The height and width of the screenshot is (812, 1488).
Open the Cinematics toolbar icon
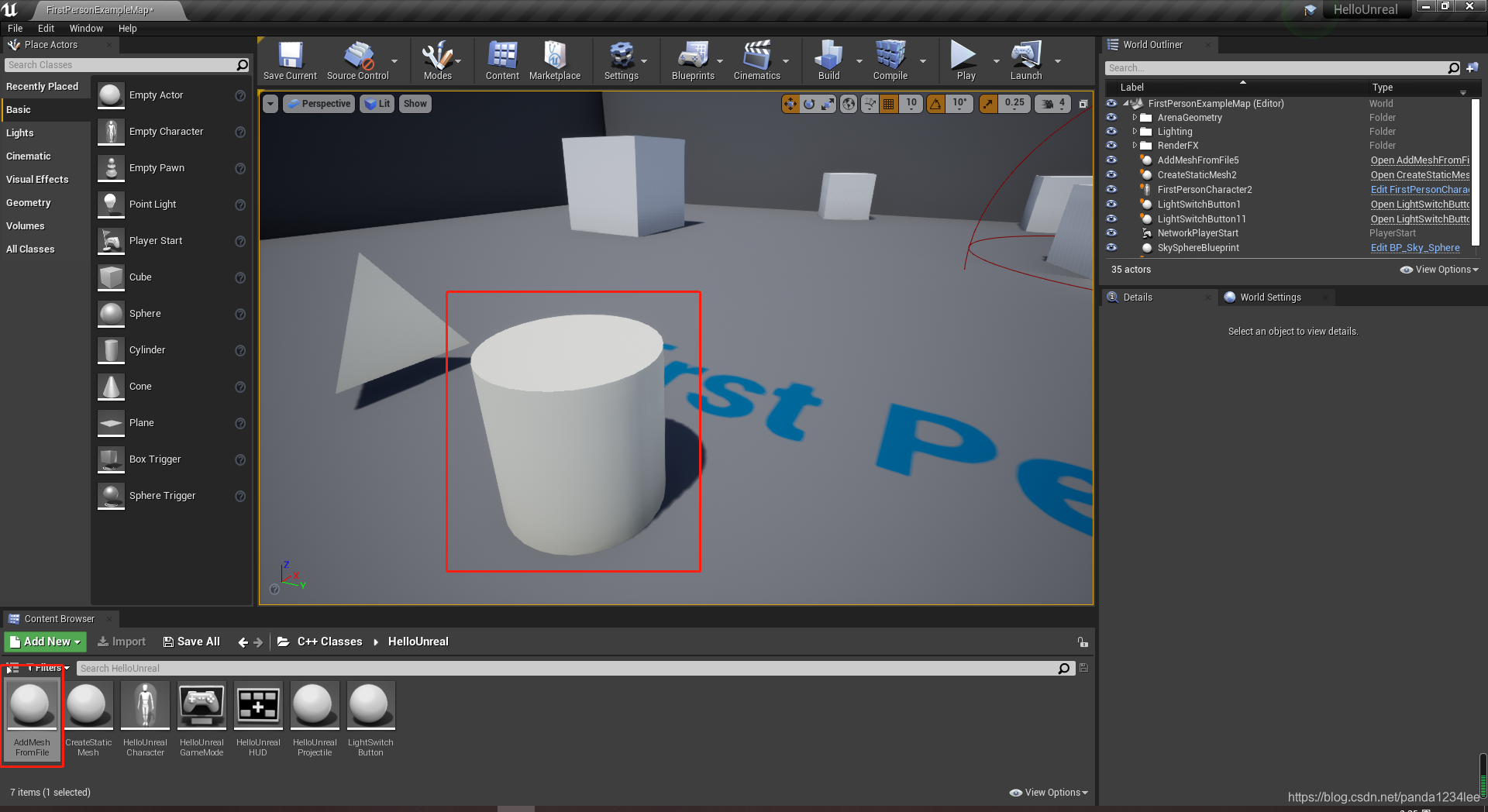[x=757, y=60]
